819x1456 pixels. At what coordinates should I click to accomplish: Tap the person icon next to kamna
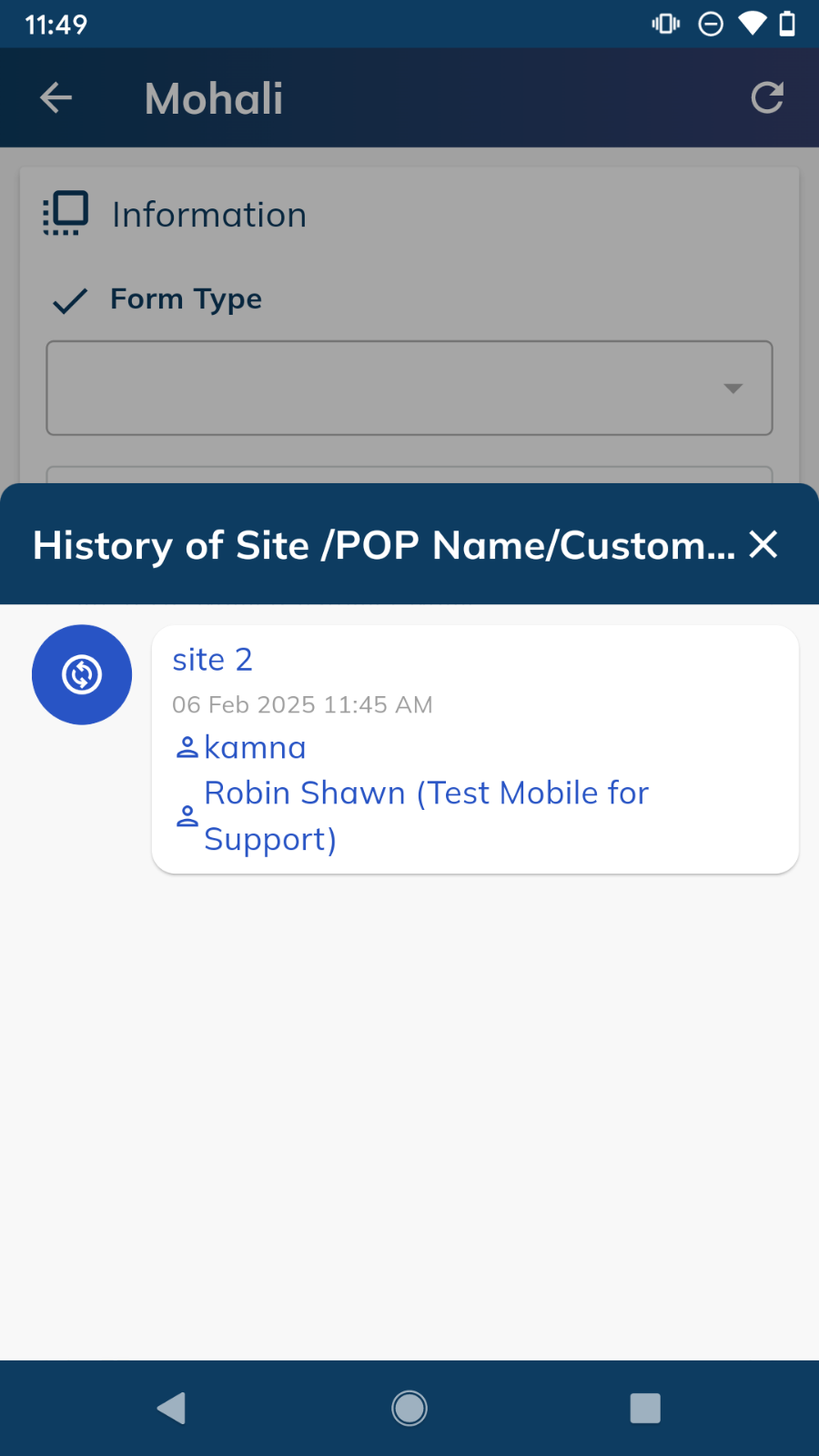point(187,748)
